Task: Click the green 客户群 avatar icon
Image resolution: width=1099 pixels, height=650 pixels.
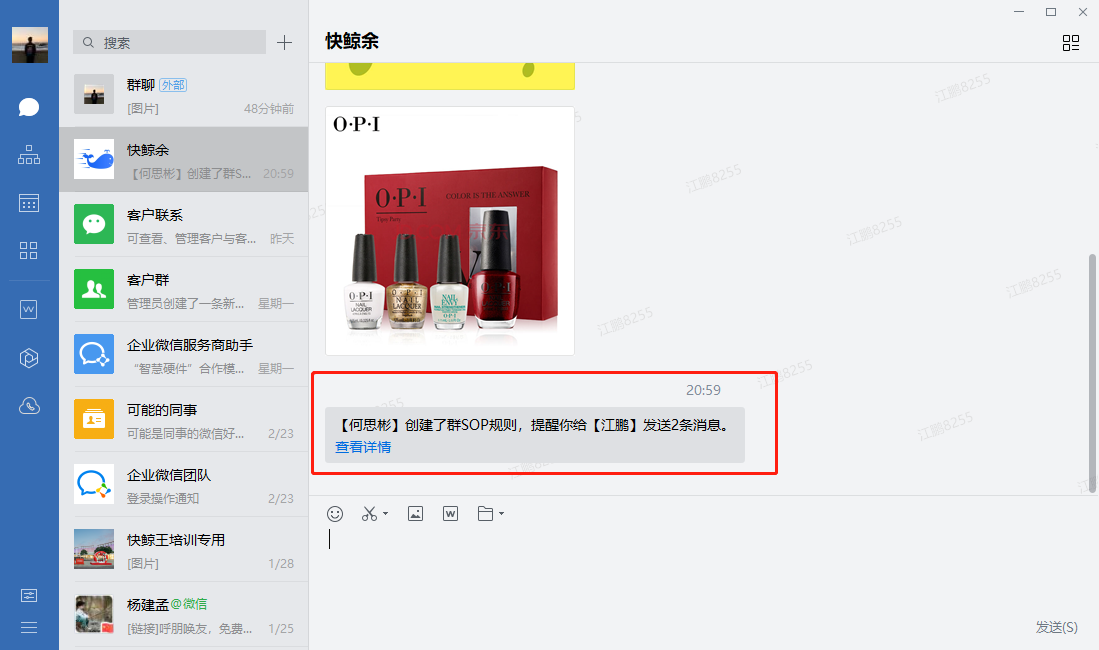Action: [x=94, y=289]
